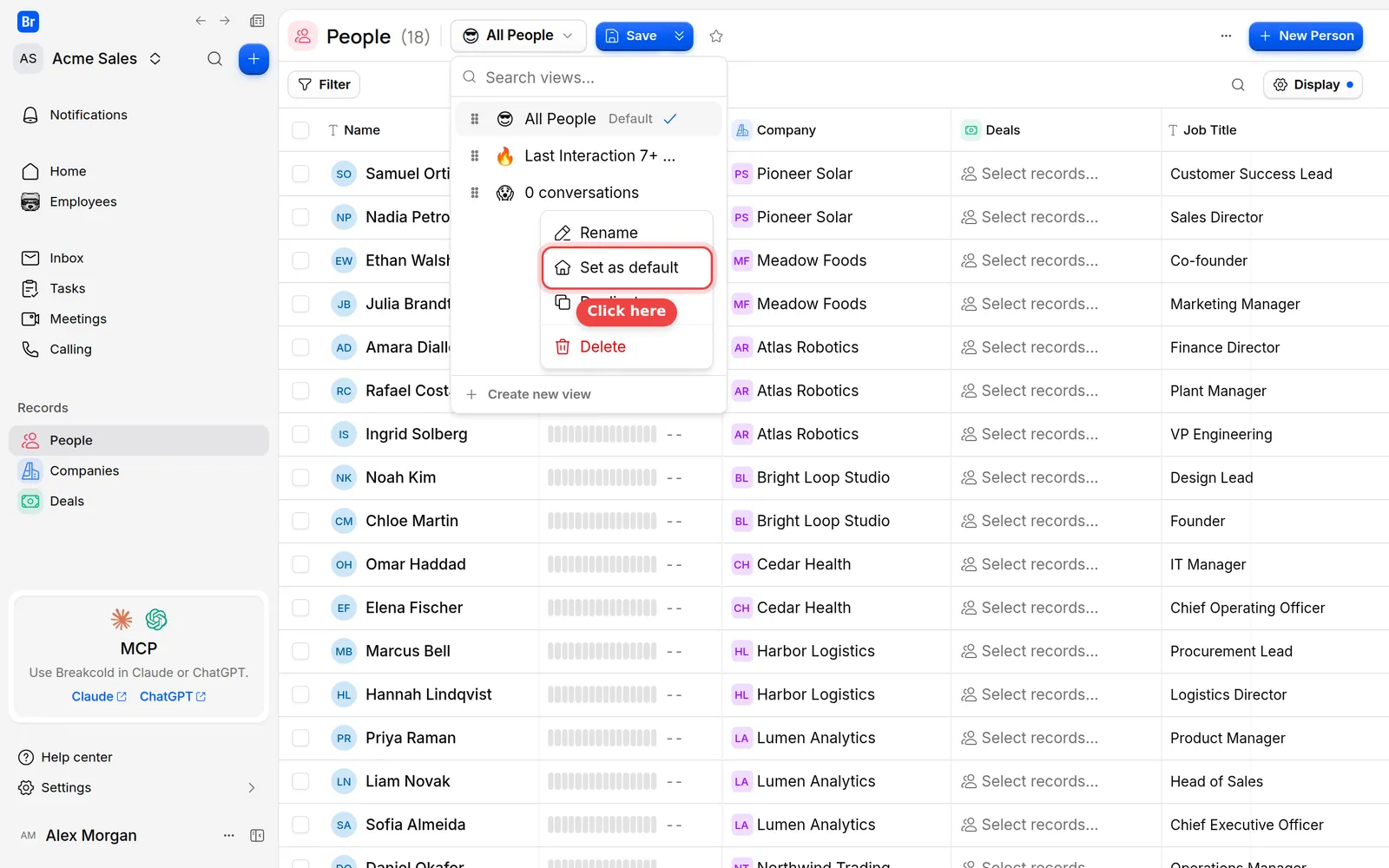The width and height of the screenshot is (1389, 868).
Task: Open the Acme Sales workspace switcher
Action: (106, 59)
